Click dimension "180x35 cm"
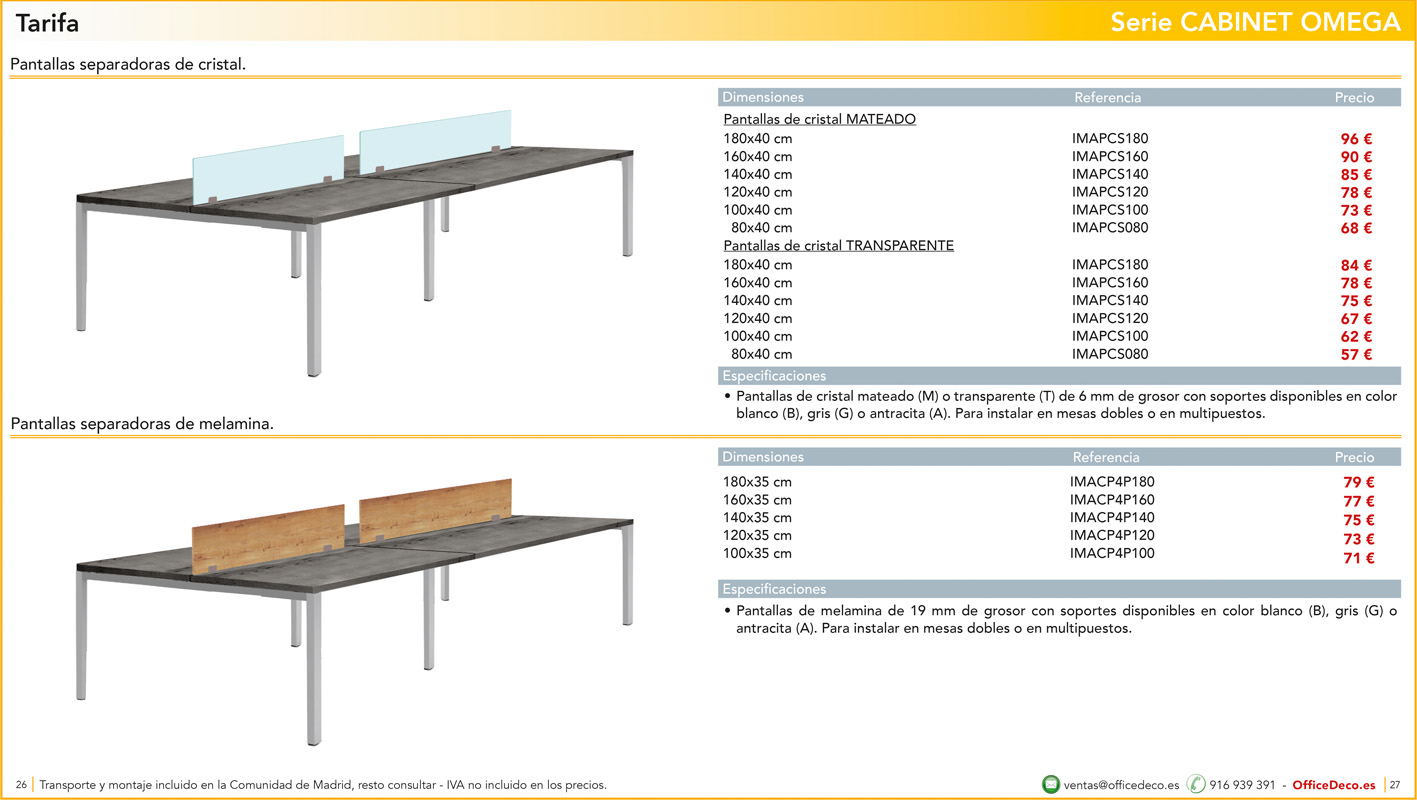Screen dimensions: 1417x800 click(757, 482)
